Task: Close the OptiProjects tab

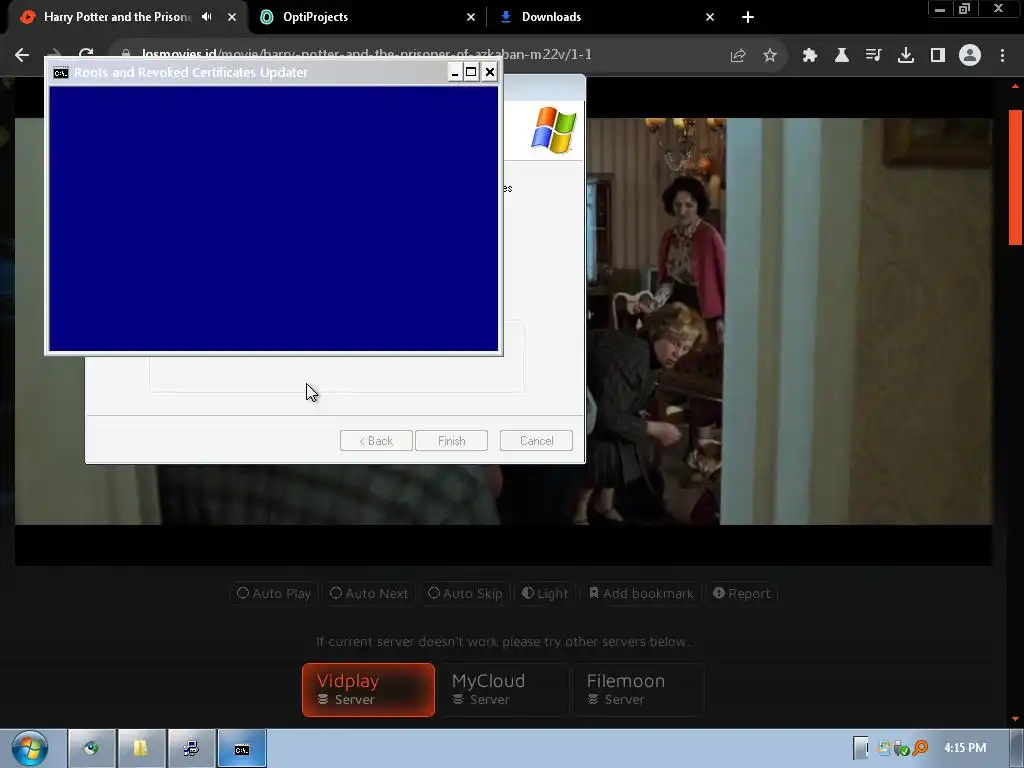Action: point(471,17)
